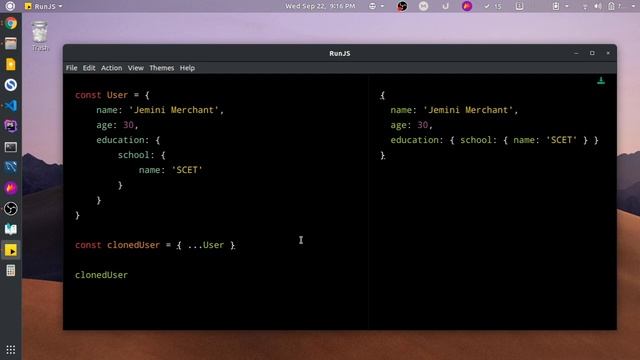640x360 pixels.
Task: Click the OBS tray icon in top bar
Action: [402, 6]
